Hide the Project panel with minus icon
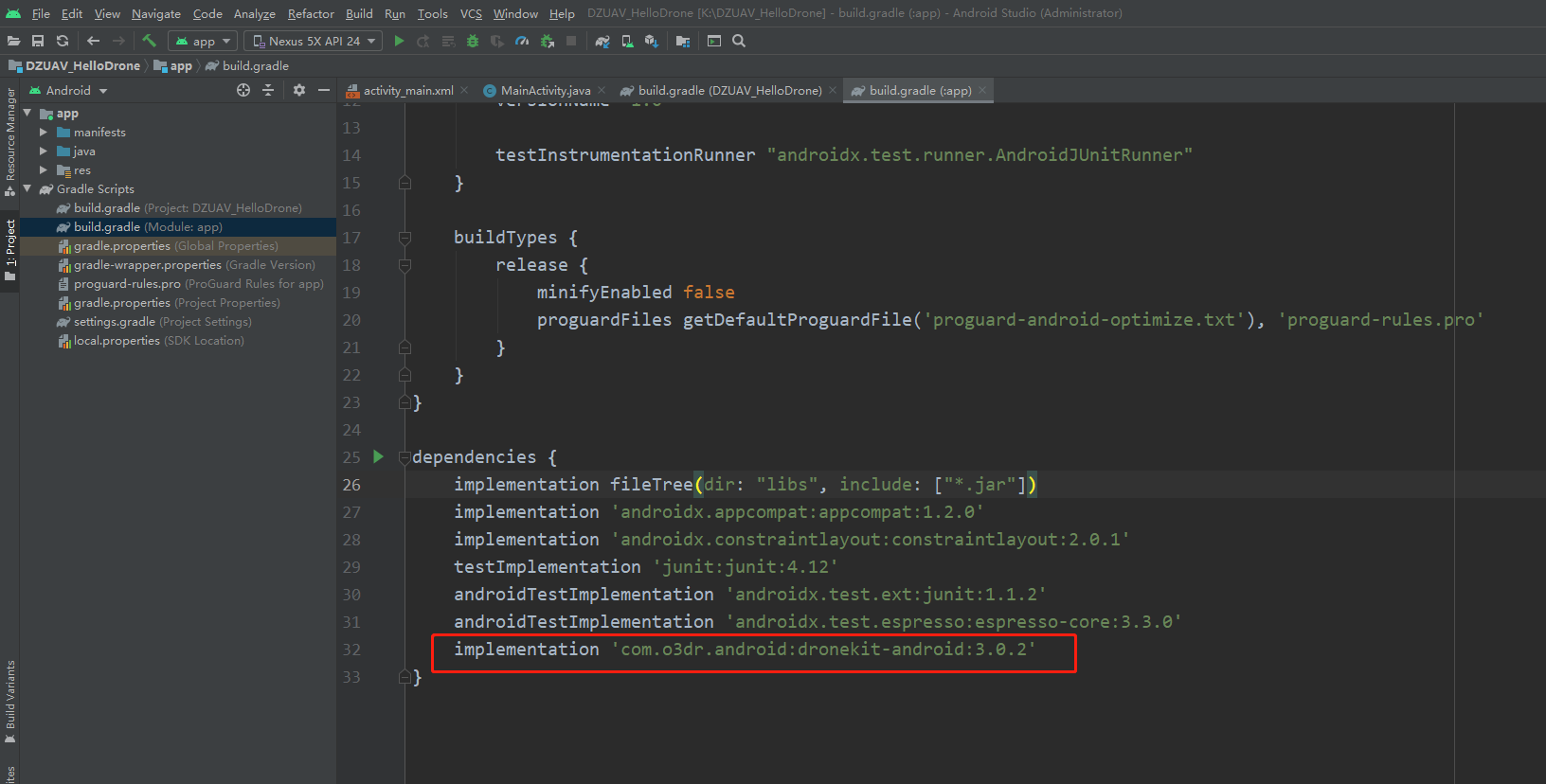 (324, 90)
